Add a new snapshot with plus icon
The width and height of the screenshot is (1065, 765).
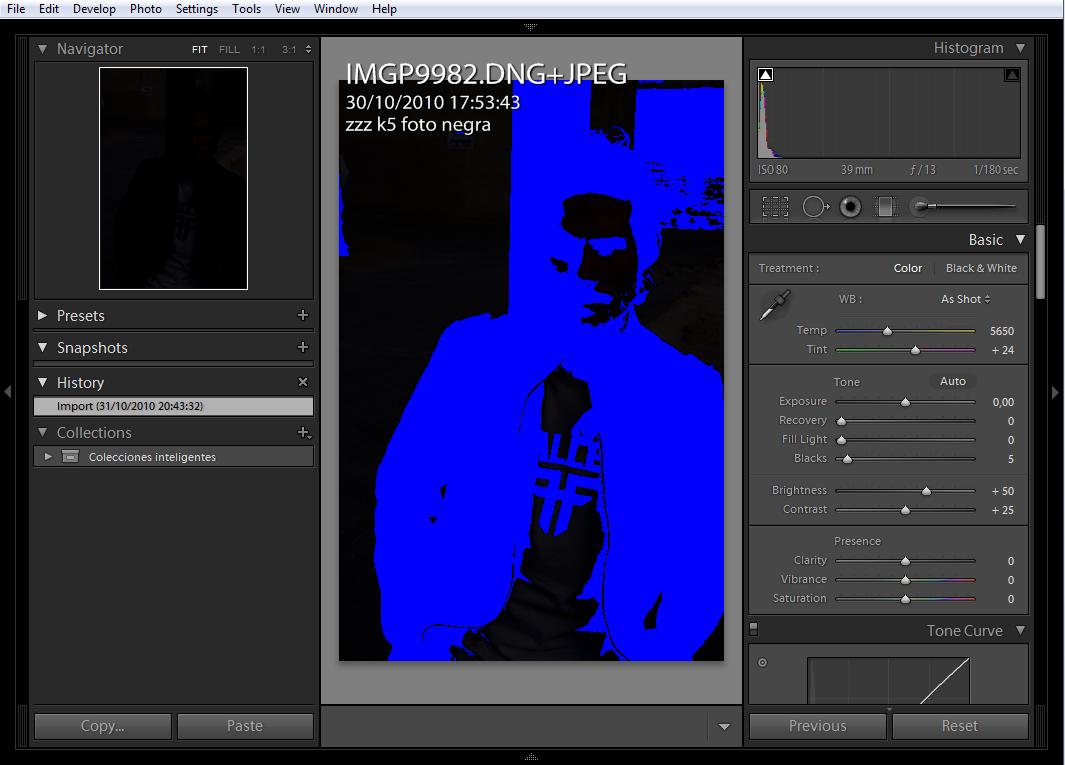303,347
